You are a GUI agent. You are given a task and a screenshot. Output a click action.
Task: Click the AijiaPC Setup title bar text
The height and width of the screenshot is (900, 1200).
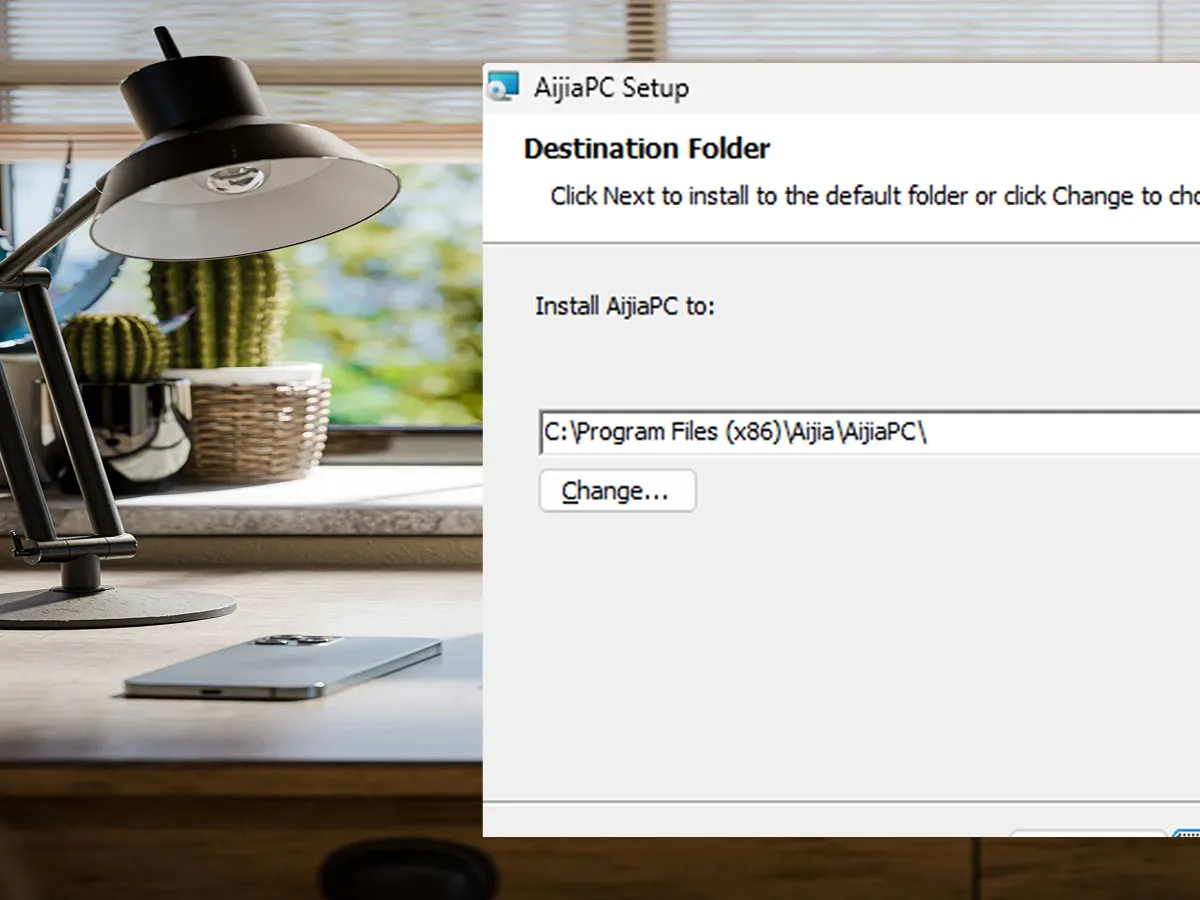(x=611, y=88)
